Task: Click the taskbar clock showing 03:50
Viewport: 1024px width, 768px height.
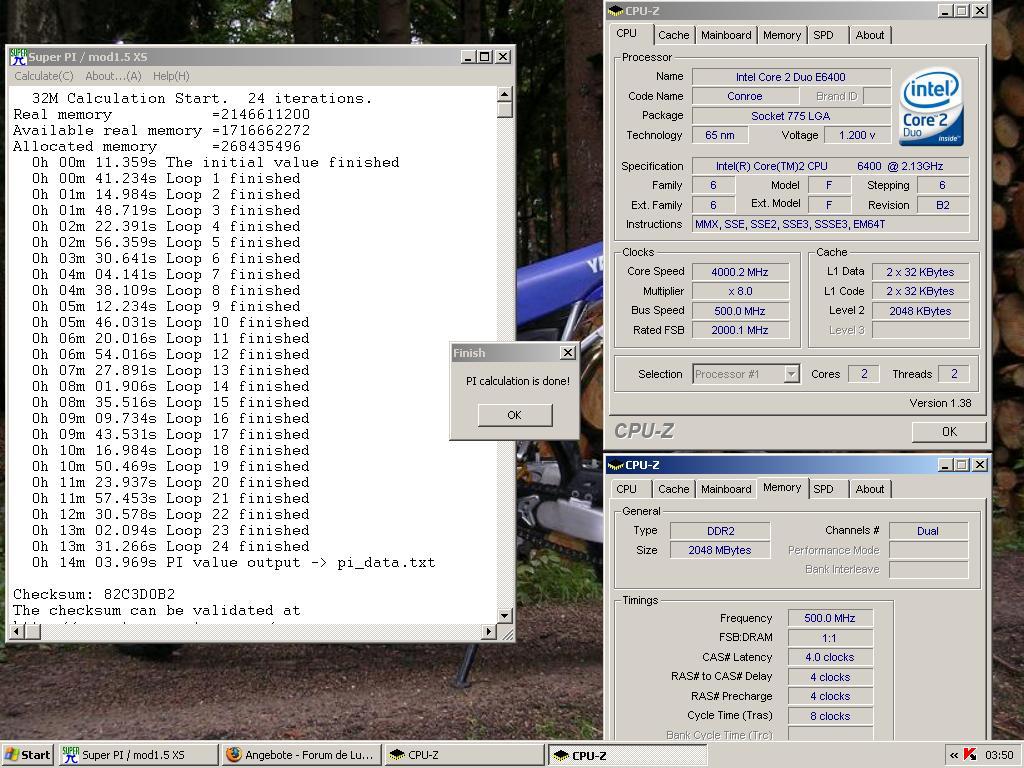Action: 999,755
